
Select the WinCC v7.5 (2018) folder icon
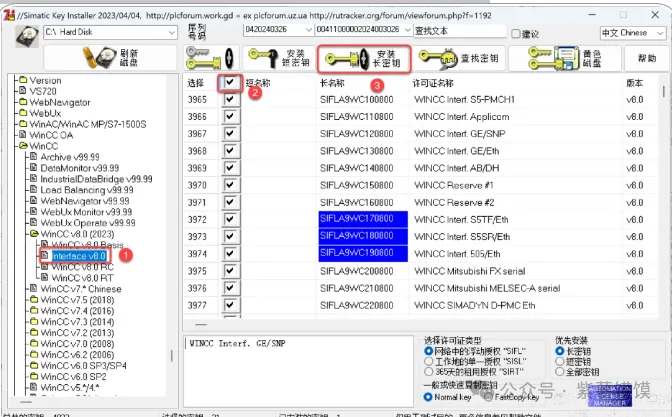tap(34, 299)
